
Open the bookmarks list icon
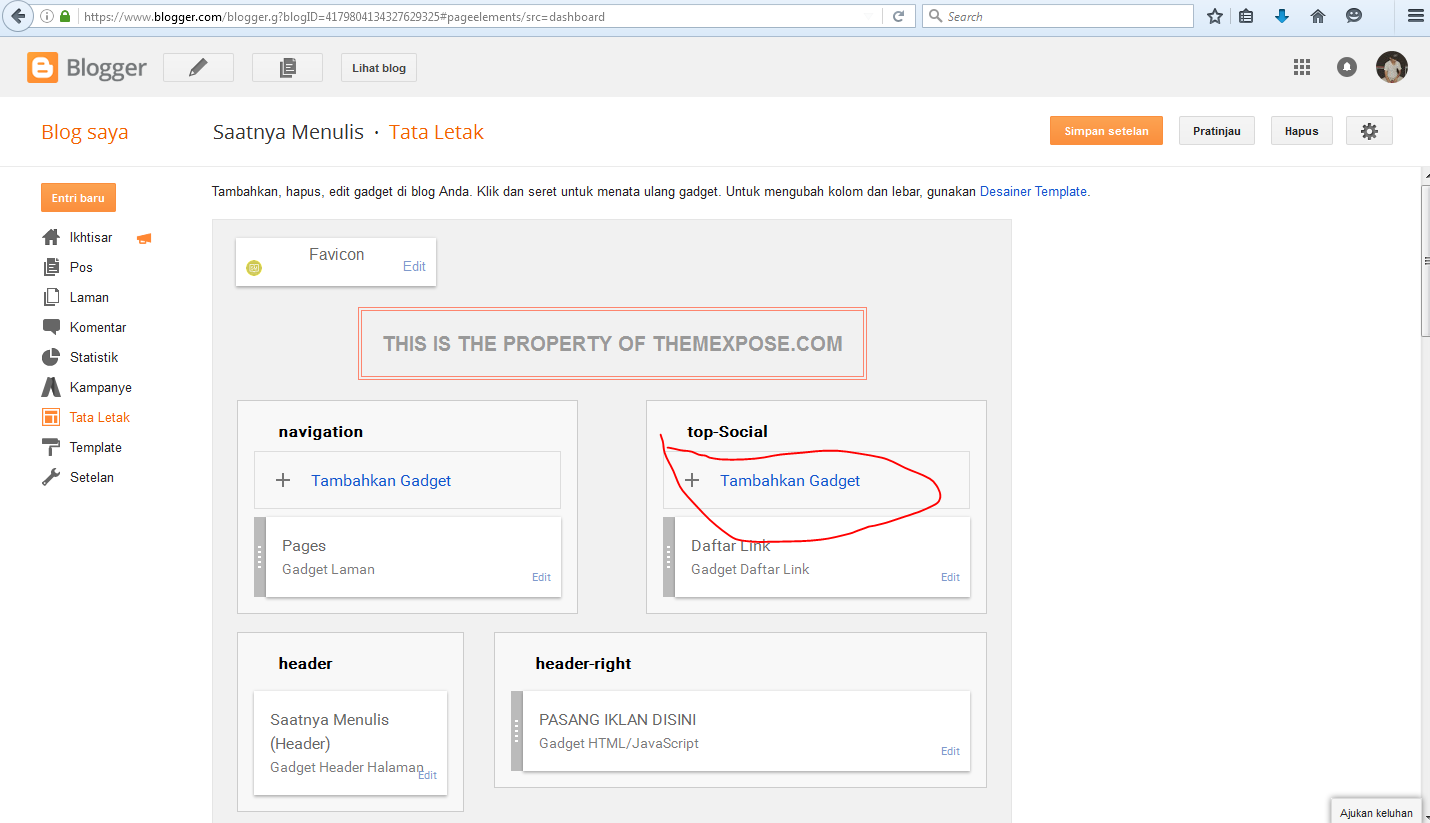click(x=1246, y=16)
